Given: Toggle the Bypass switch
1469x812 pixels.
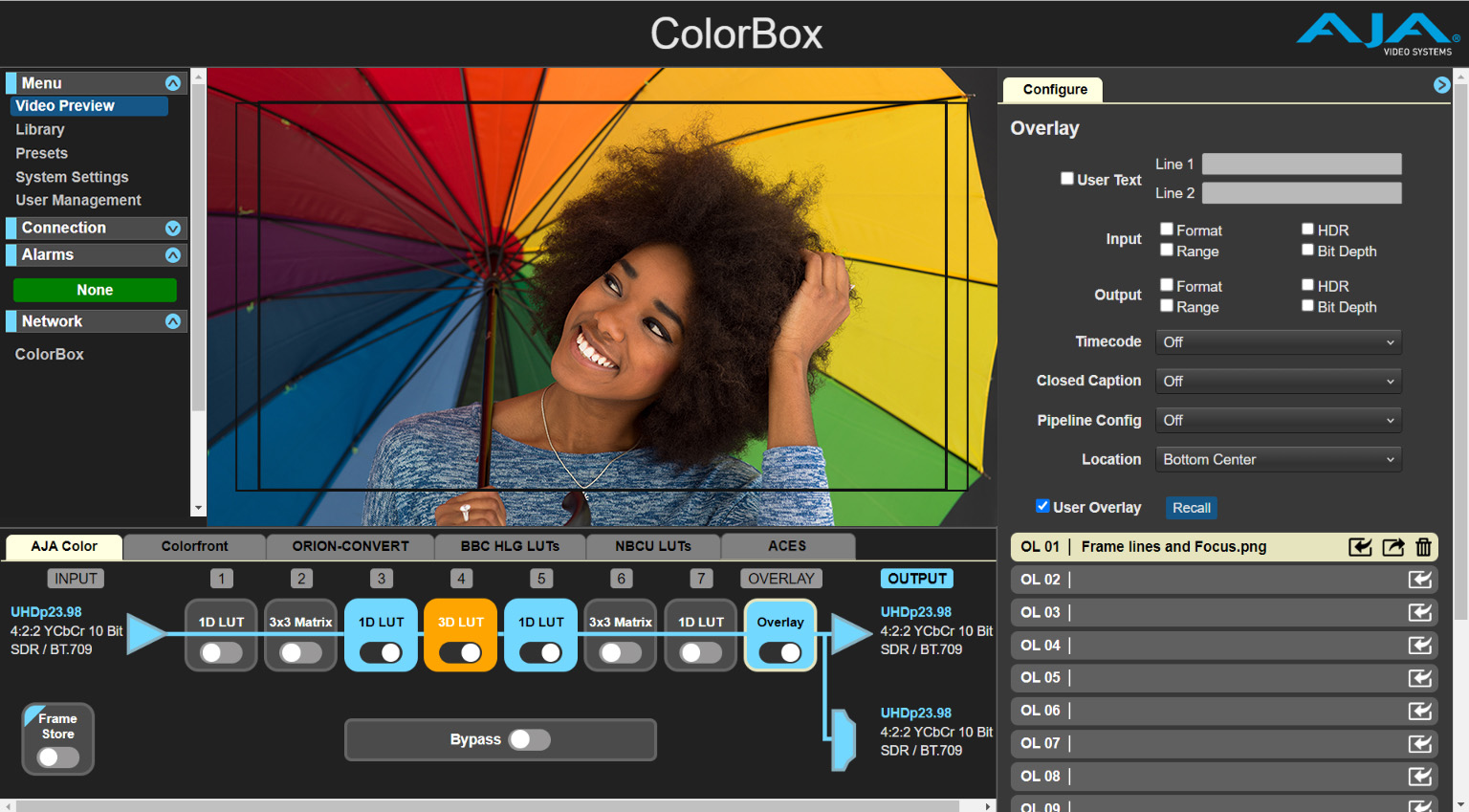Looking at the screenshot, I should tap(530, 739).
